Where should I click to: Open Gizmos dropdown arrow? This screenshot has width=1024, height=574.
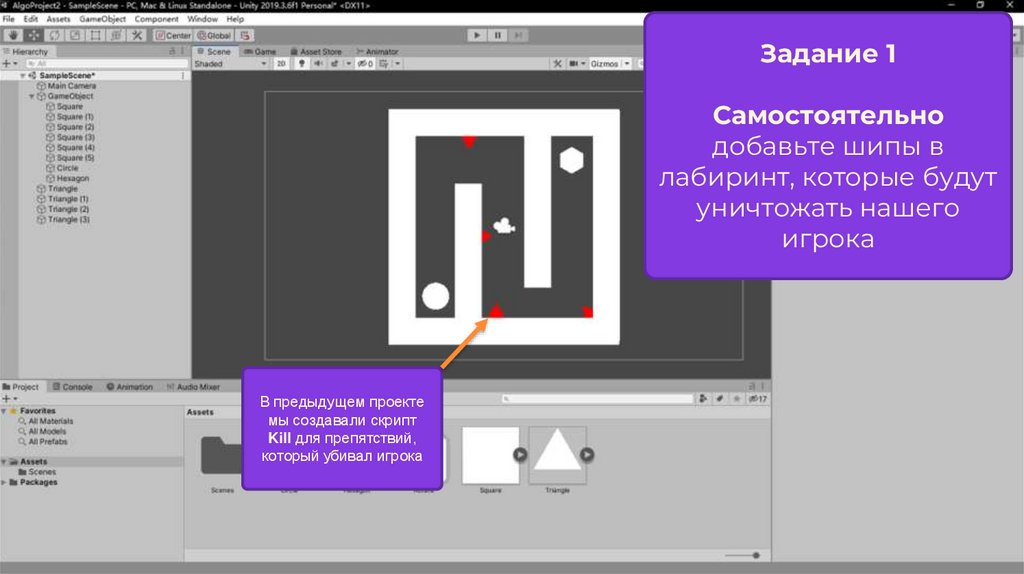[627, 64]
